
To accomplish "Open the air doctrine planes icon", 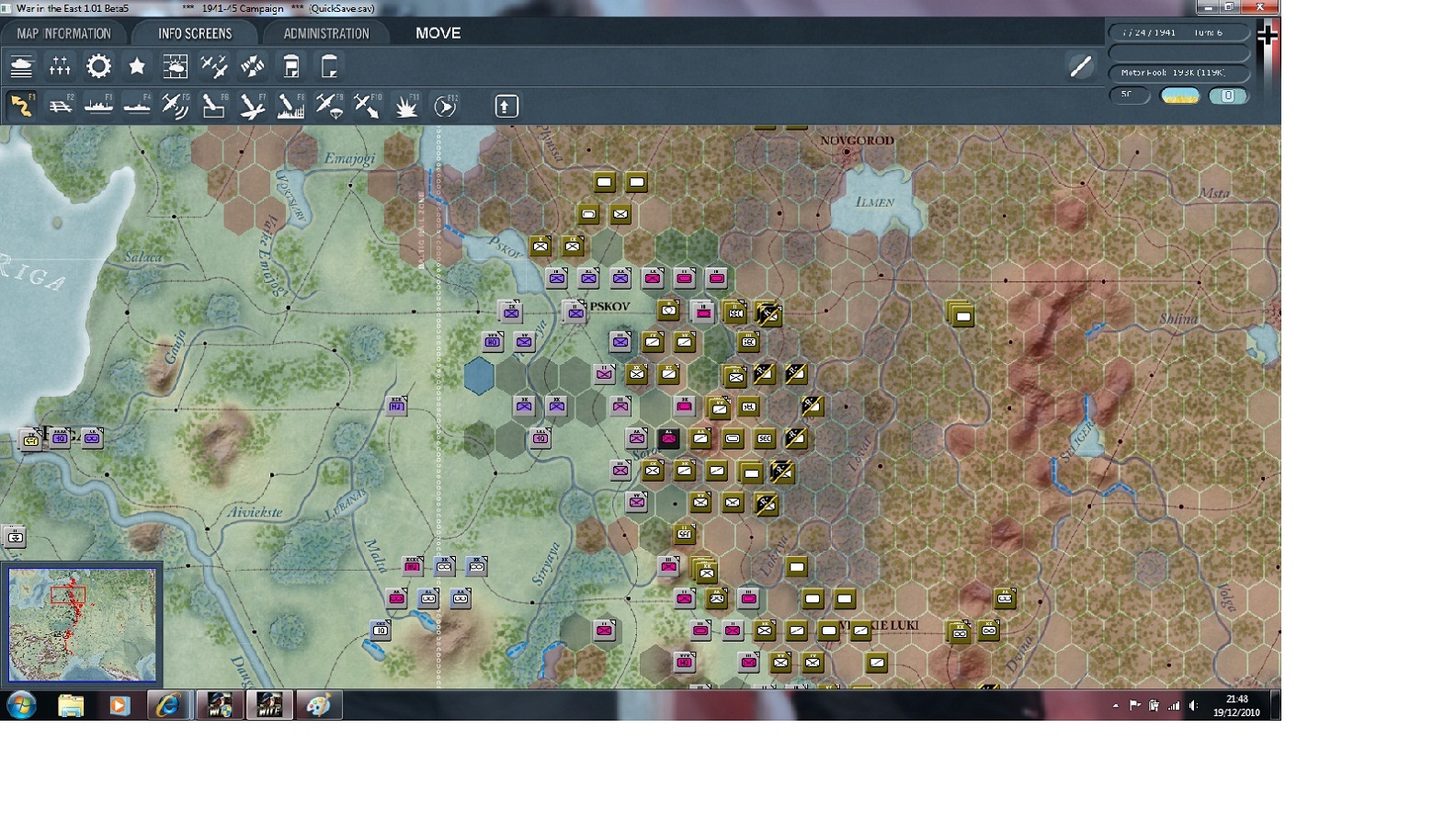I will 214,66.
